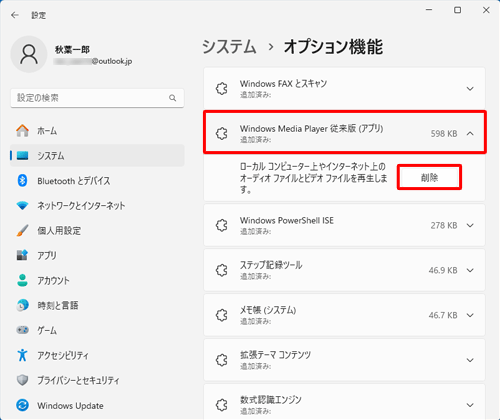The image size is (500, 420).
Task: Maximize the settings window
Action: [458, 10]
